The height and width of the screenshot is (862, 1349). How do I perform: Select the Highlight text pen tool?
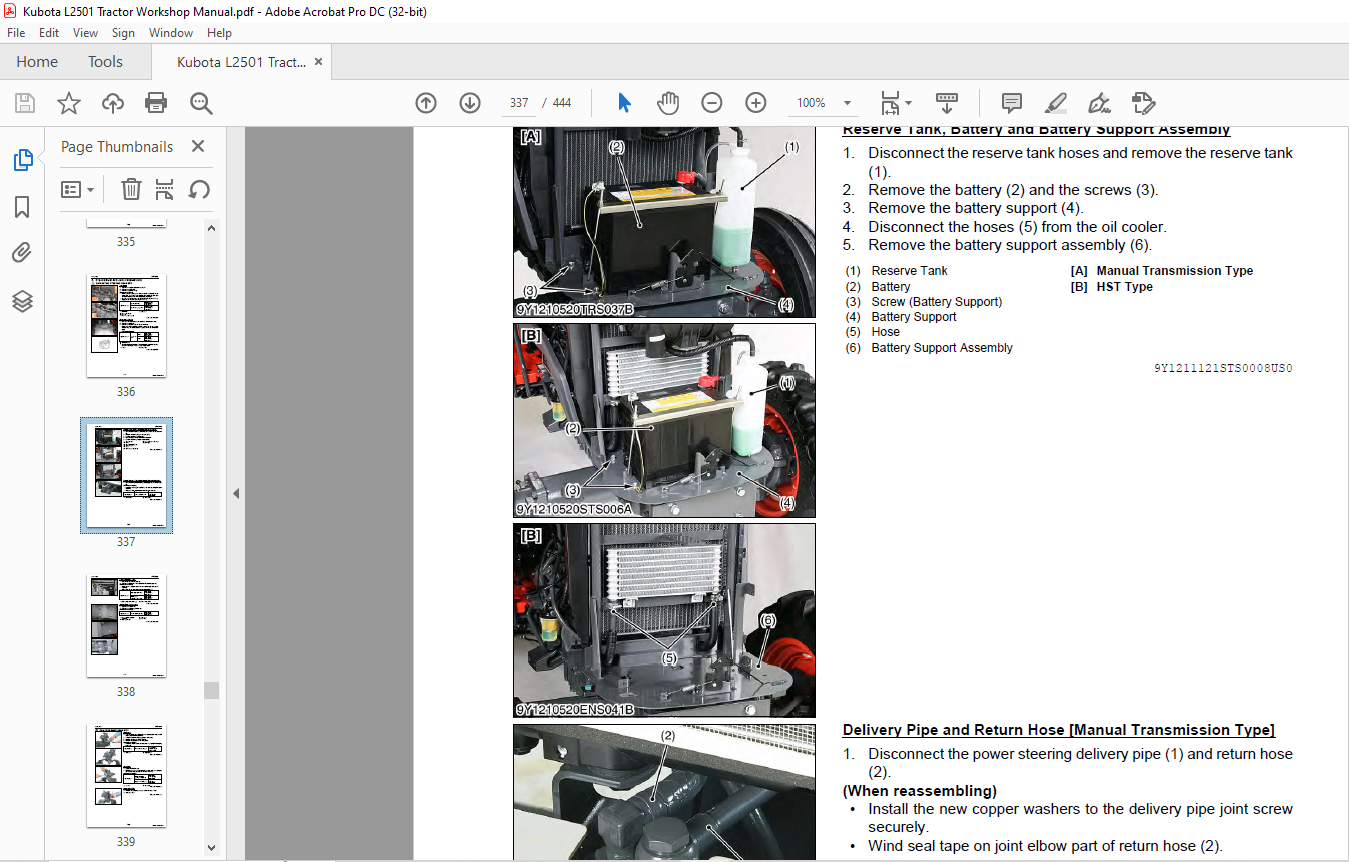pos(1056,103)
